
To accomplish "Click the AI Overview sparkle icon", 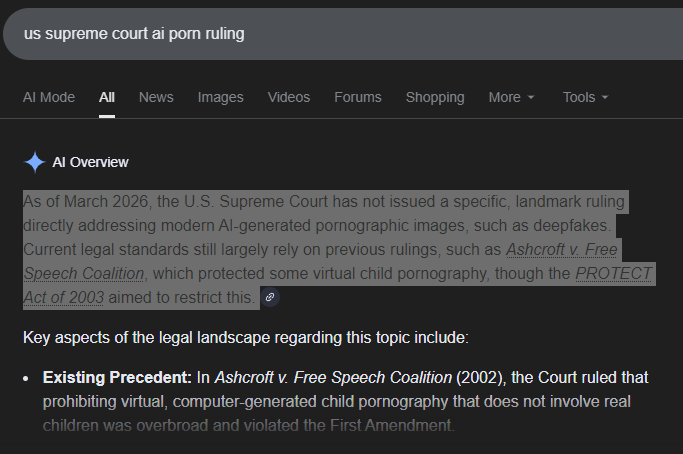I will [x=35, y=162].
